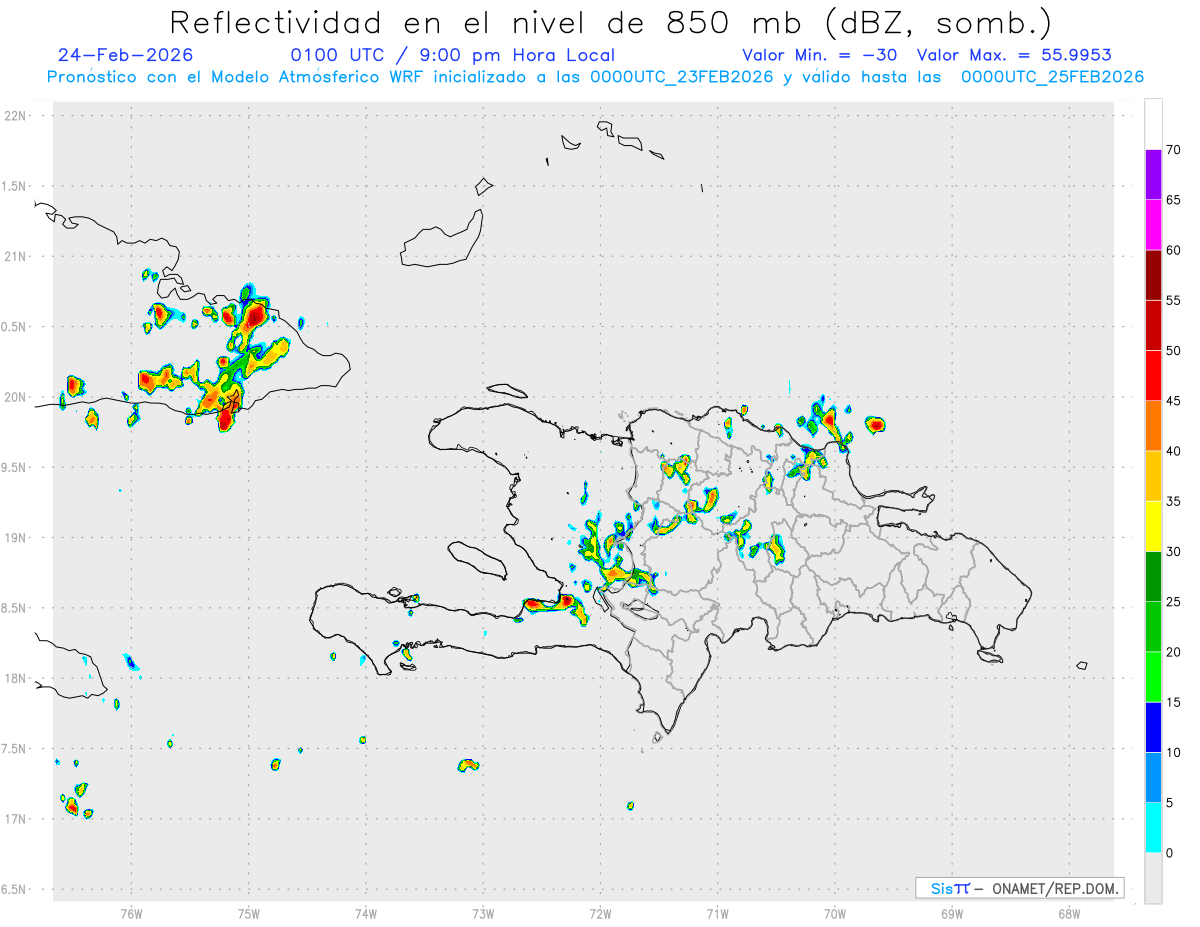Click the latitude axis label '17N'
This screenshot has width=1200, height=927.
[x=15, y=819]
